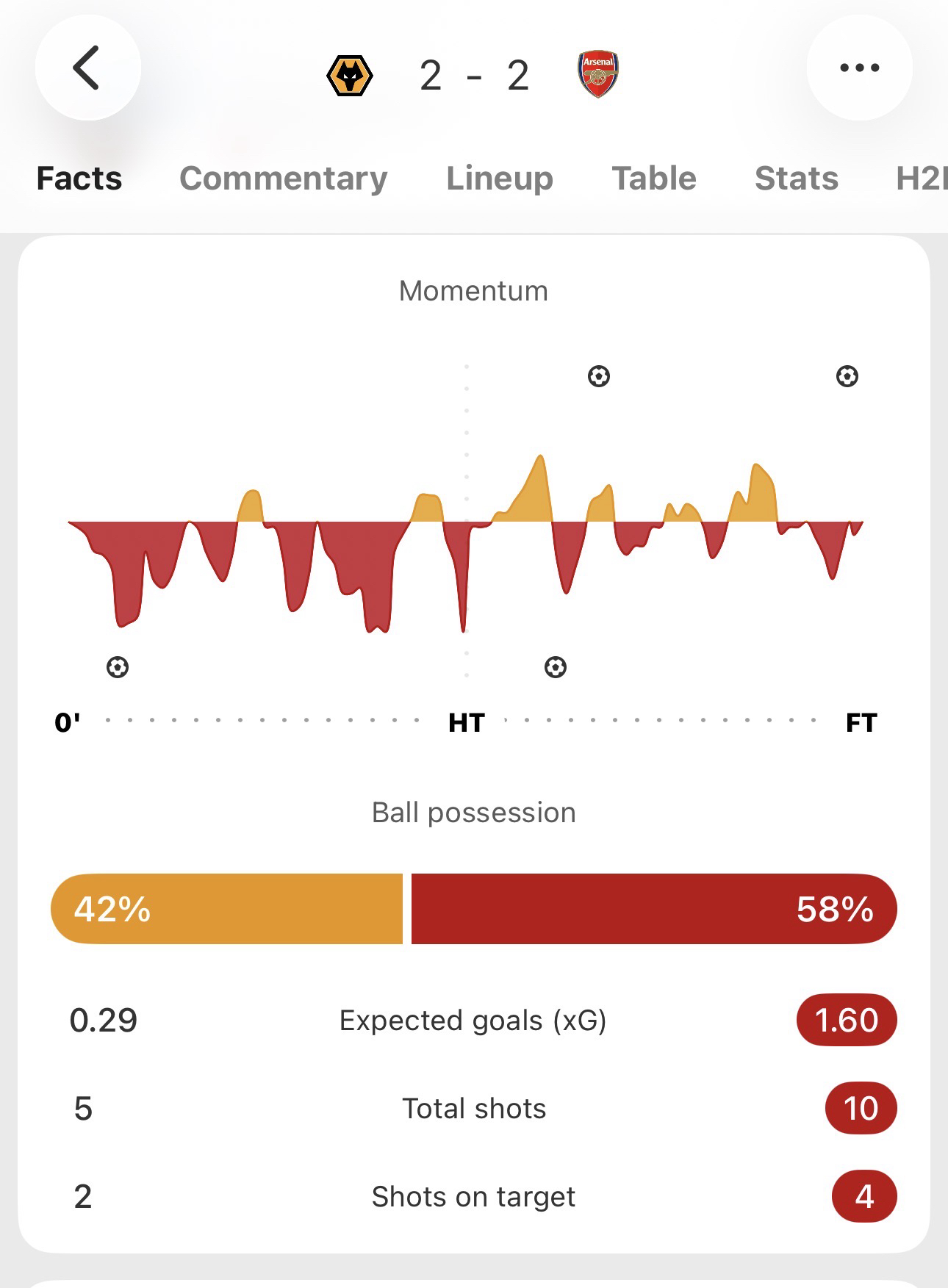Tap the red 58% possession bar
The image size is (948, 1288).
point(654,909)
